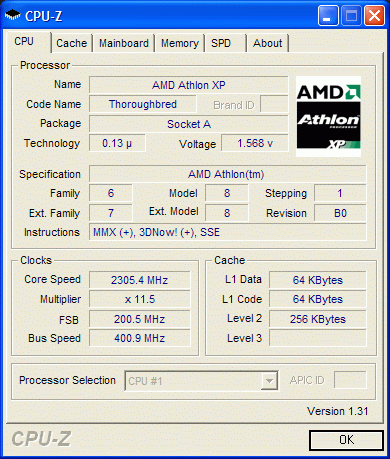Click the Instructions field listing MMX, SSE

coord(228,232)
